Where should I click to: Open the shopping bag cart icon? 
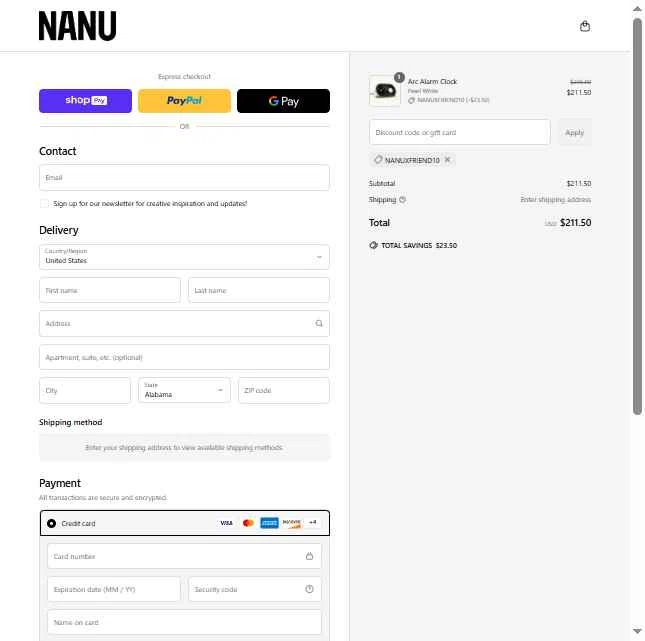pos(585,26)
